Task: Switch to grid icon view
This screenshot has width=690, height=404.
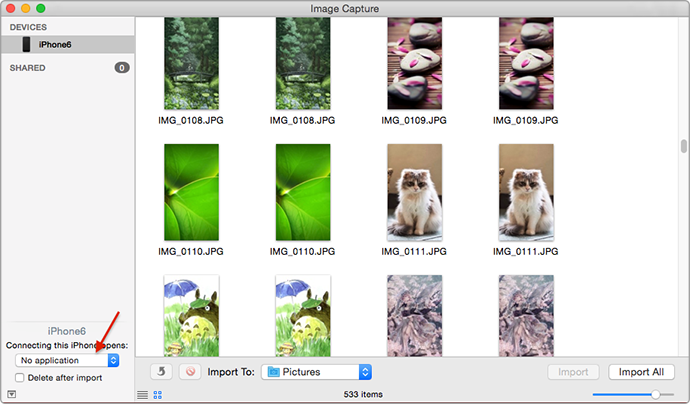Action: click(158, 395)
